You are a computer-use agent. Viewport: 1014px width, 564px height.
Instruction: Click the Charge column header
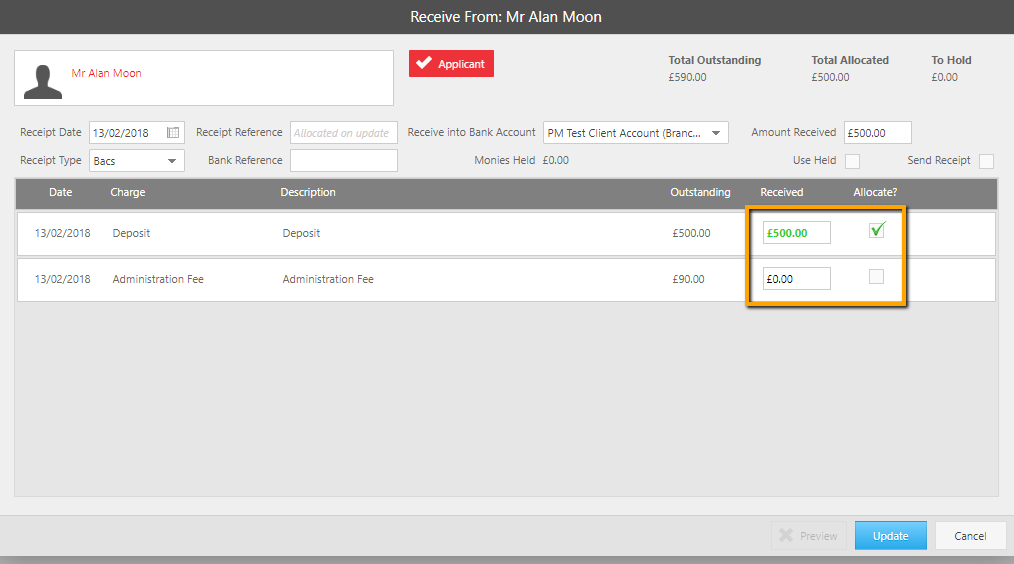(x=127, y=192)
